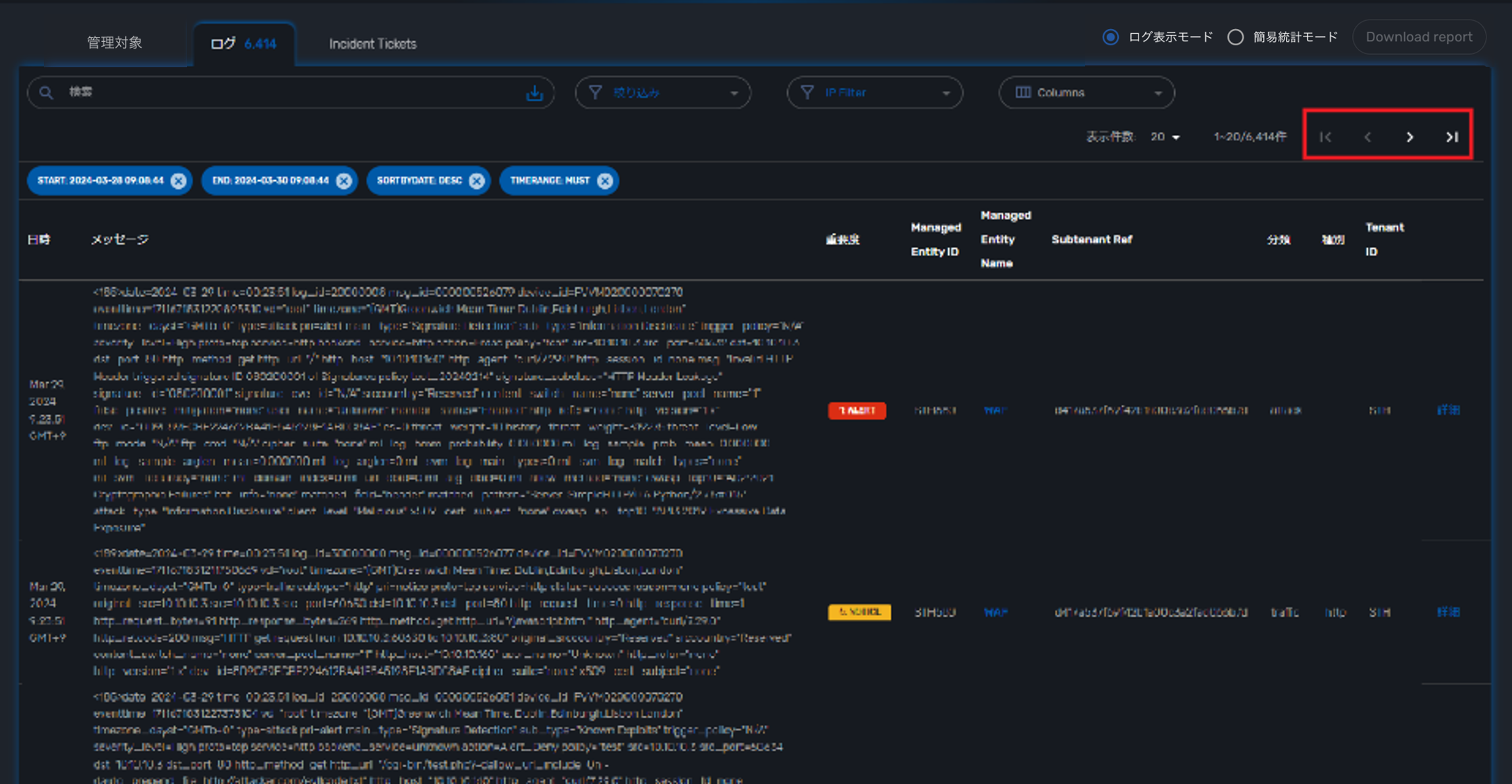The width and height of the screenshot is (1512, 784).
Task: Select 簡易統計モード radio button
Action: tap(1235, 37)
